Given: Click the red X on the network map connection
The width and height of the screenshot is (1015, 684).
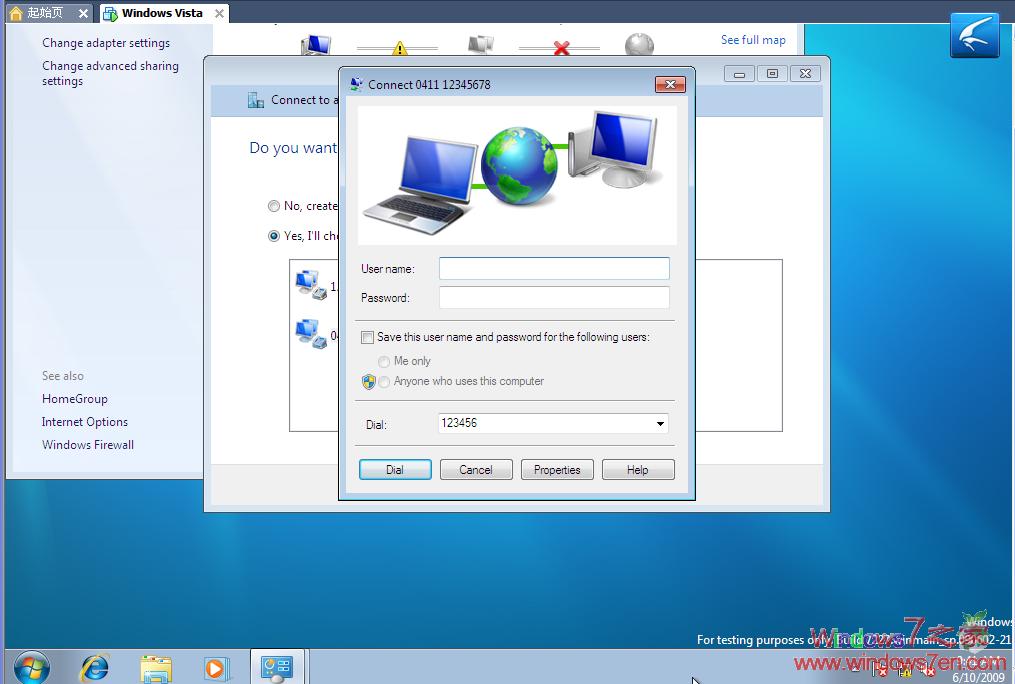Looking at the screenshot, I should (559, 48).
